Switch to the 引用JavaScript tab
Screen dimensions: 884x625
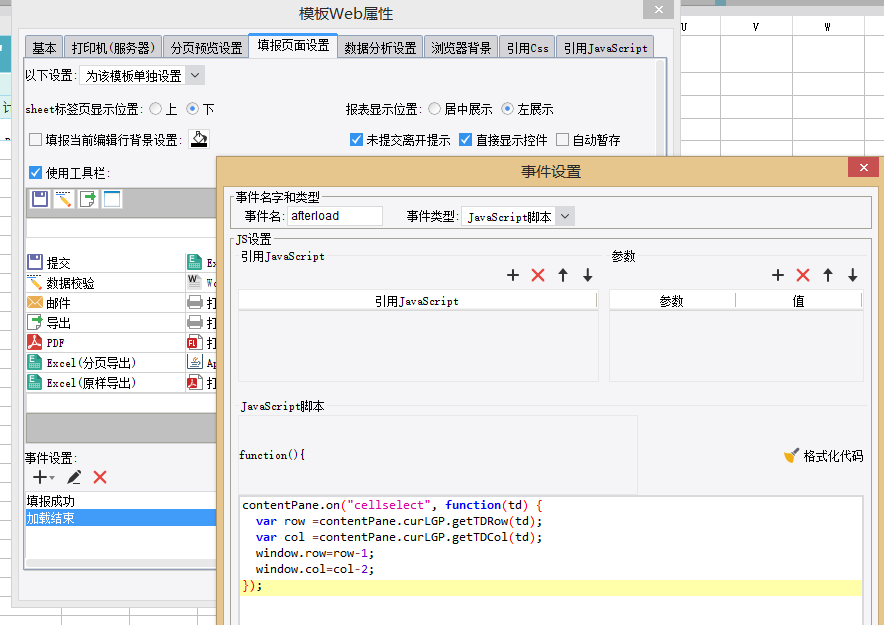605,48
